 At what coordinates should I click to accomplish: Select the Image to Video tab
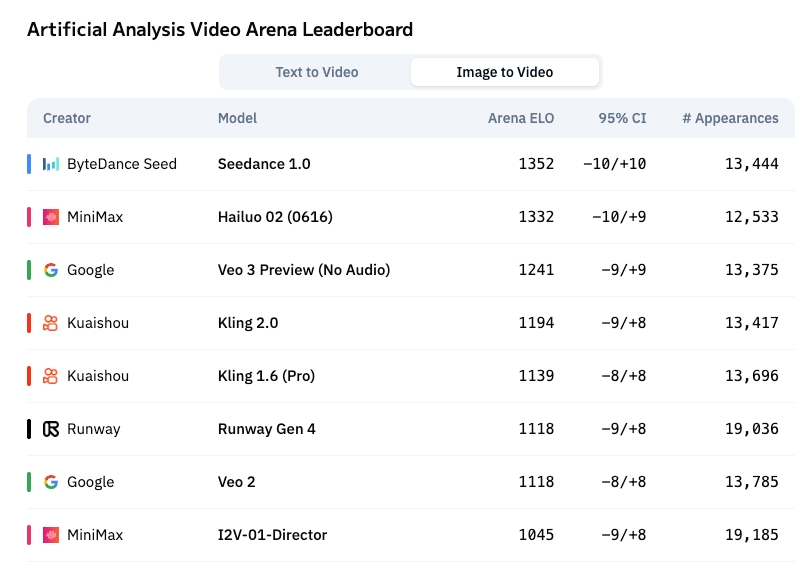[505, 72]
